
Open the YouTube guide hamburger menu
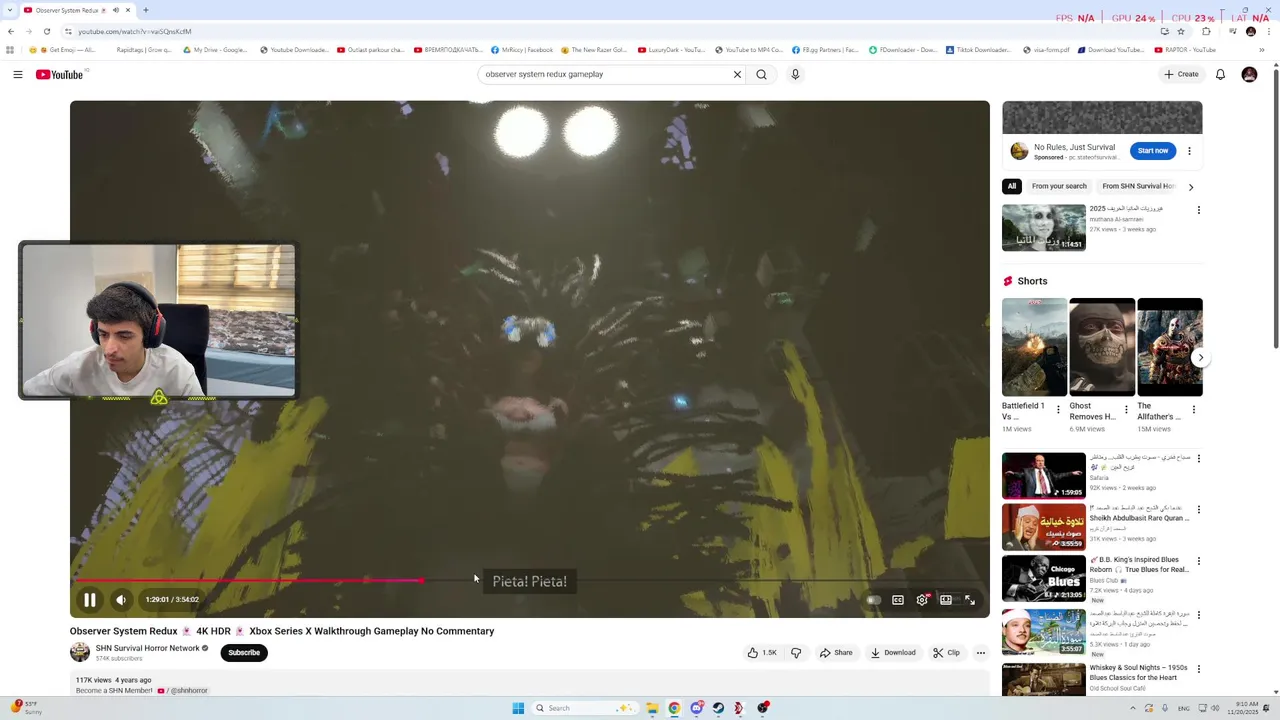(x=17, y=74)
